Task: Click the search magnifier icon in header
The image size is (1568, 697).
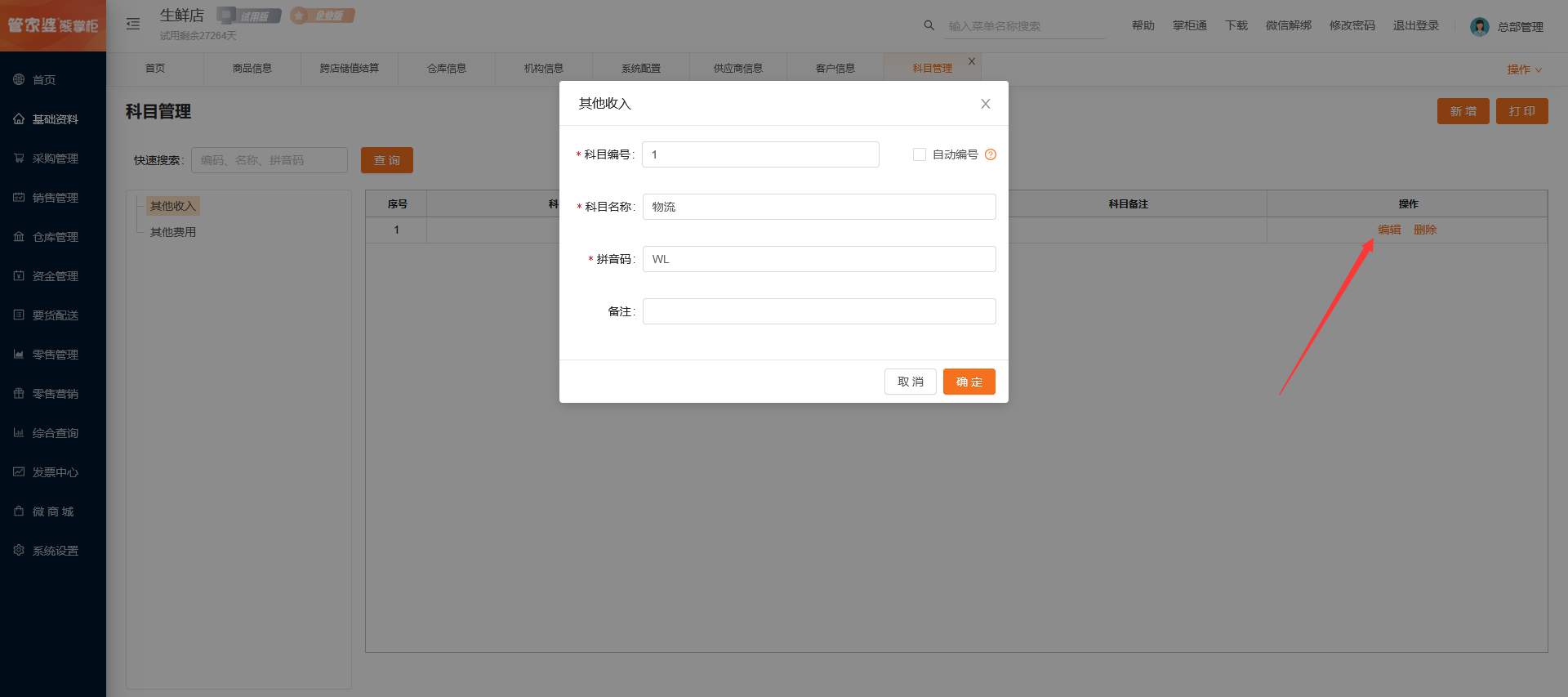Action: coord(929,25)
